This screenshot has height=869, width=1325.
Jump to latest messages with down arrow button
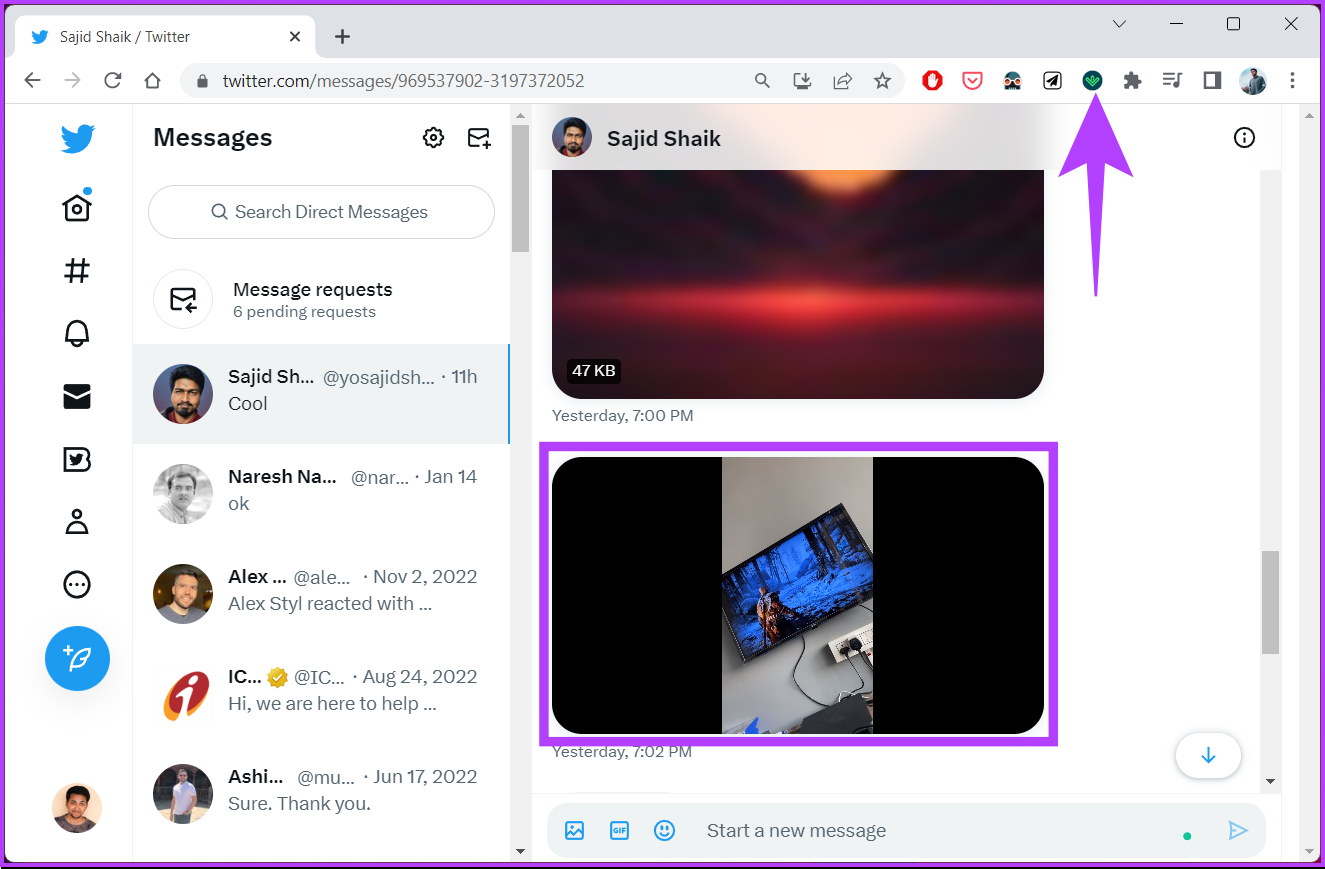[1208, 756]
